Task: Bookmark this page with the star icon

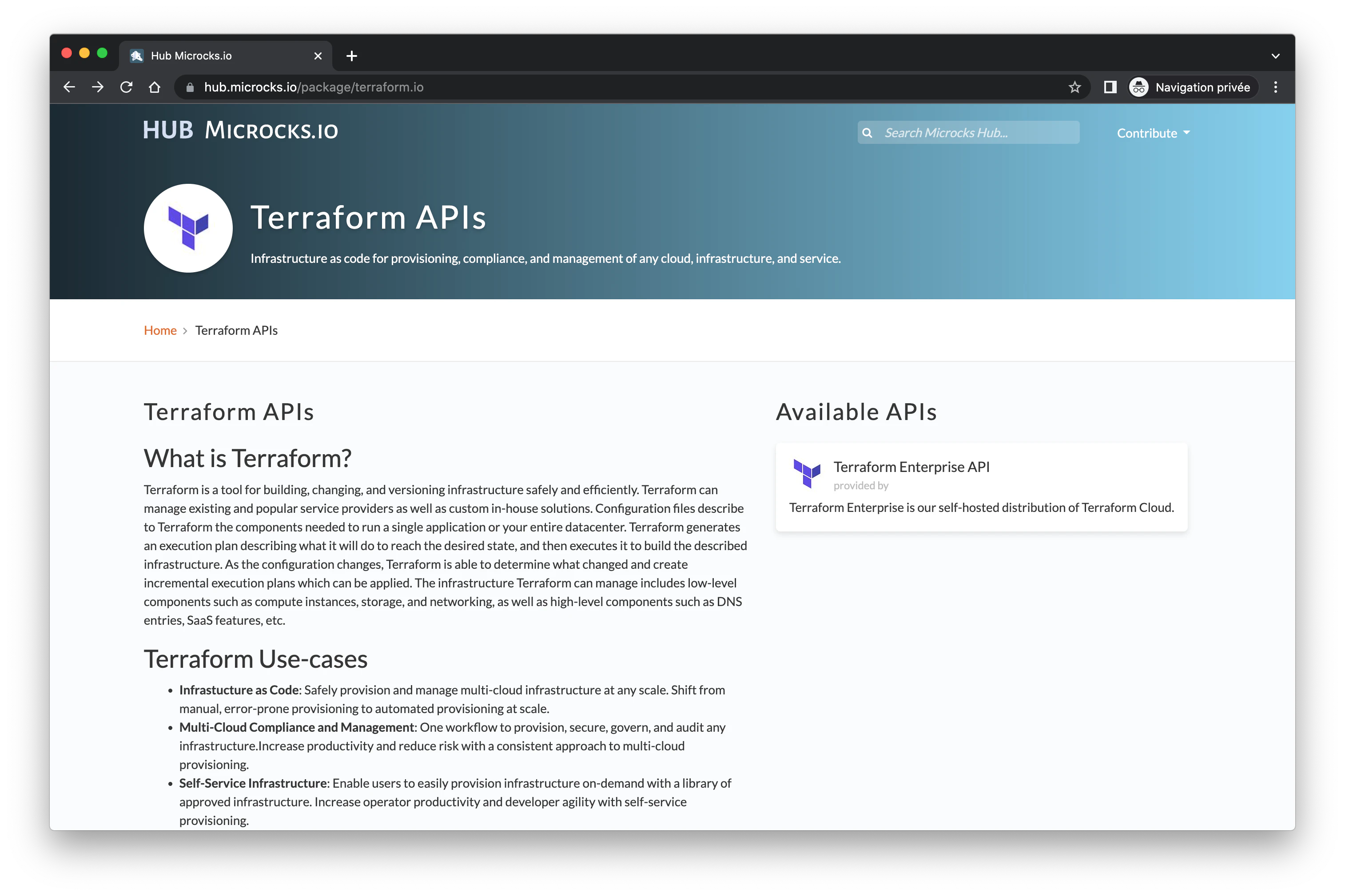Action: click(x=1074, y=87)
